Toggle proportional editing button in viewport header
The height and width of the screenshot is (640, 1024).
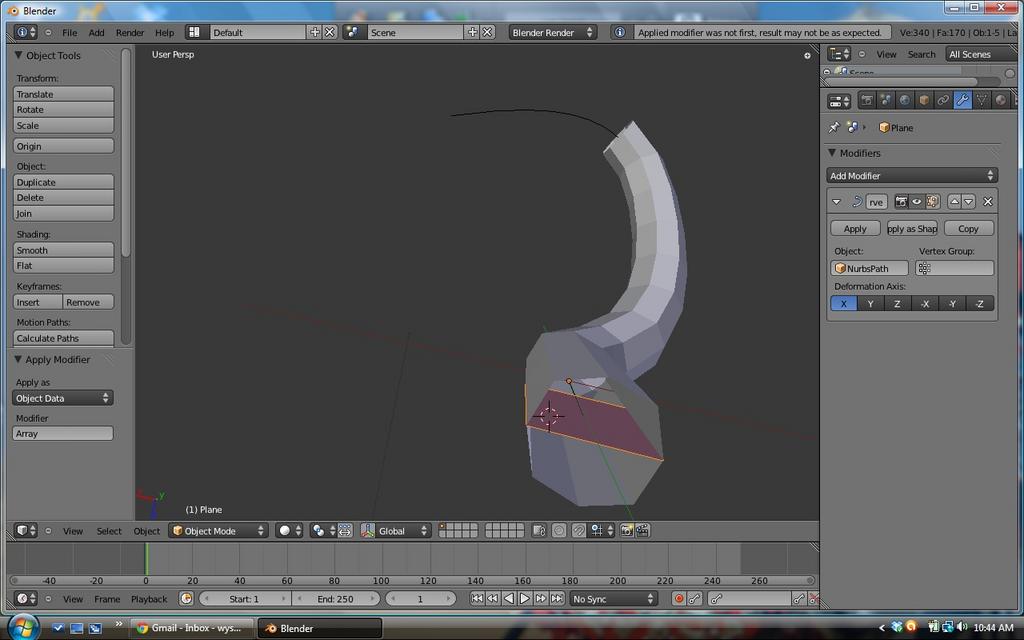click(x=559, y=531)
